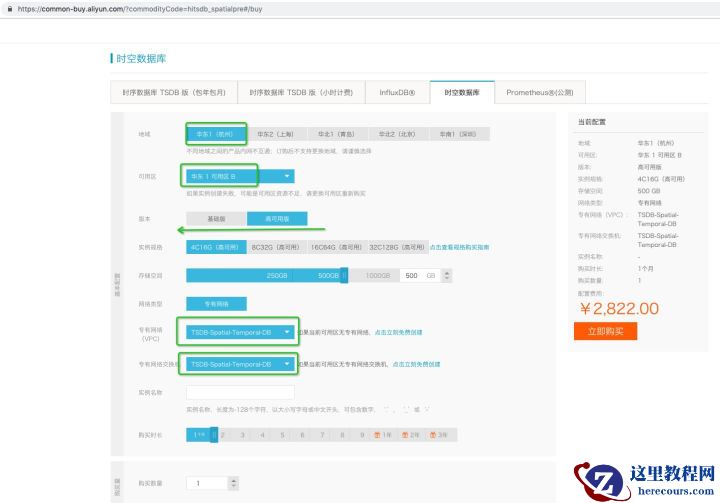Select region 华北1（青岛）

click(337, 134)
